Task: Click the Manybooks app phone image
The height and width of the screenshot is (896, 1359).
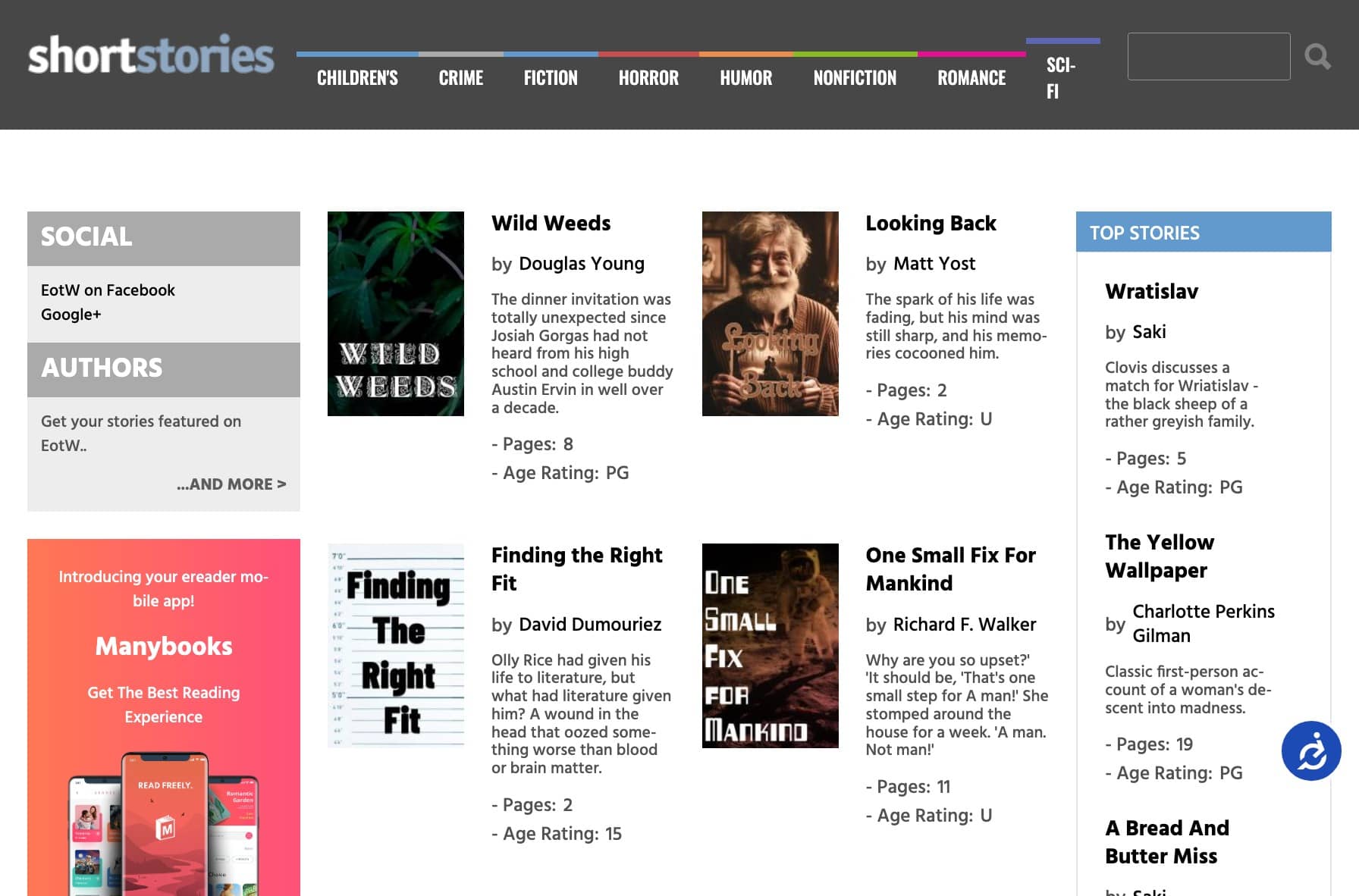Action: pos(164,822)
